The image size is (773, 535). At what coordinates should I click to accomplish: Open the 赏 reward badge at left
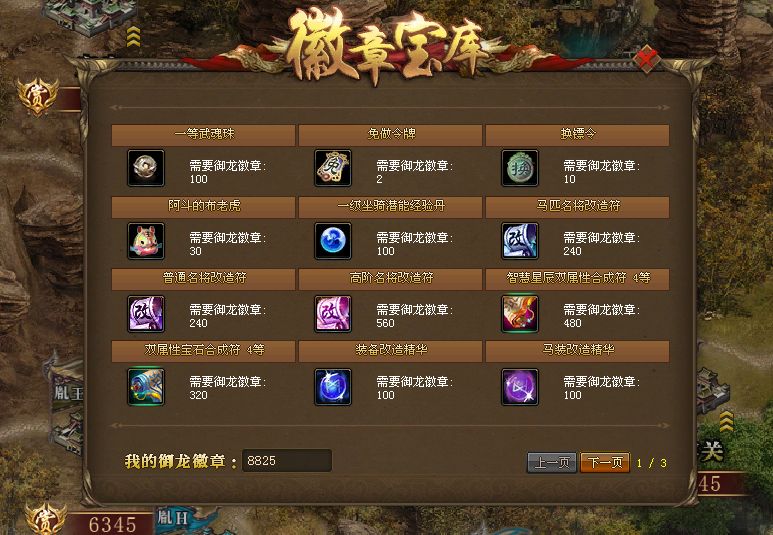point(37,96)
